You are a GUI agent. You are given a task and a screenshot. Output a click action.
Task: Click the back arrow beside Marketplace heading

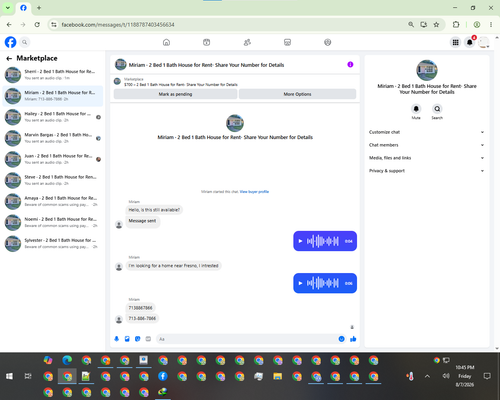(x=9, y=59)
